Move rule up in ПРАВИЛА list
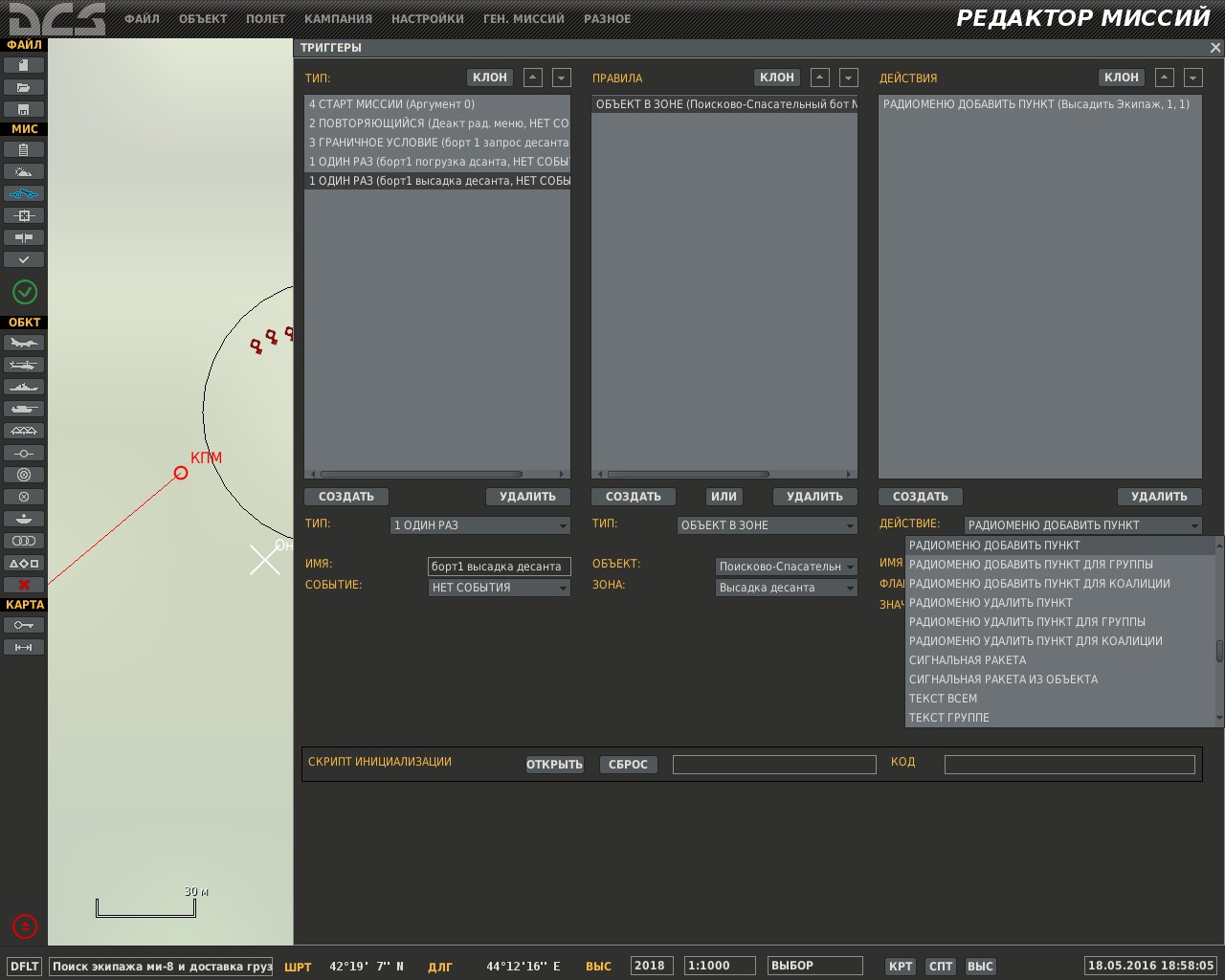This screenshot has height=980, width=1225. tap(820, 78)
